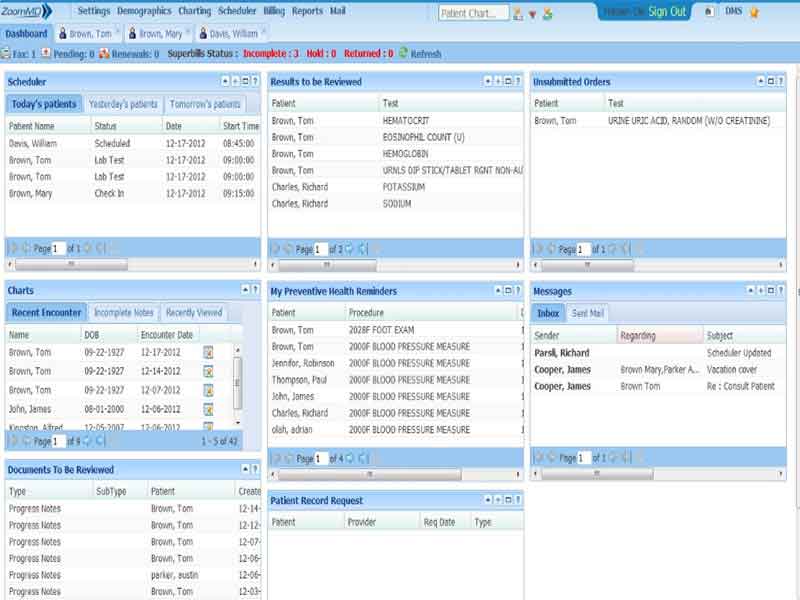The width and height of the screenshot is (800, 600).
Task: Click the DMS favorites star icon
Action: click(754, 12)
